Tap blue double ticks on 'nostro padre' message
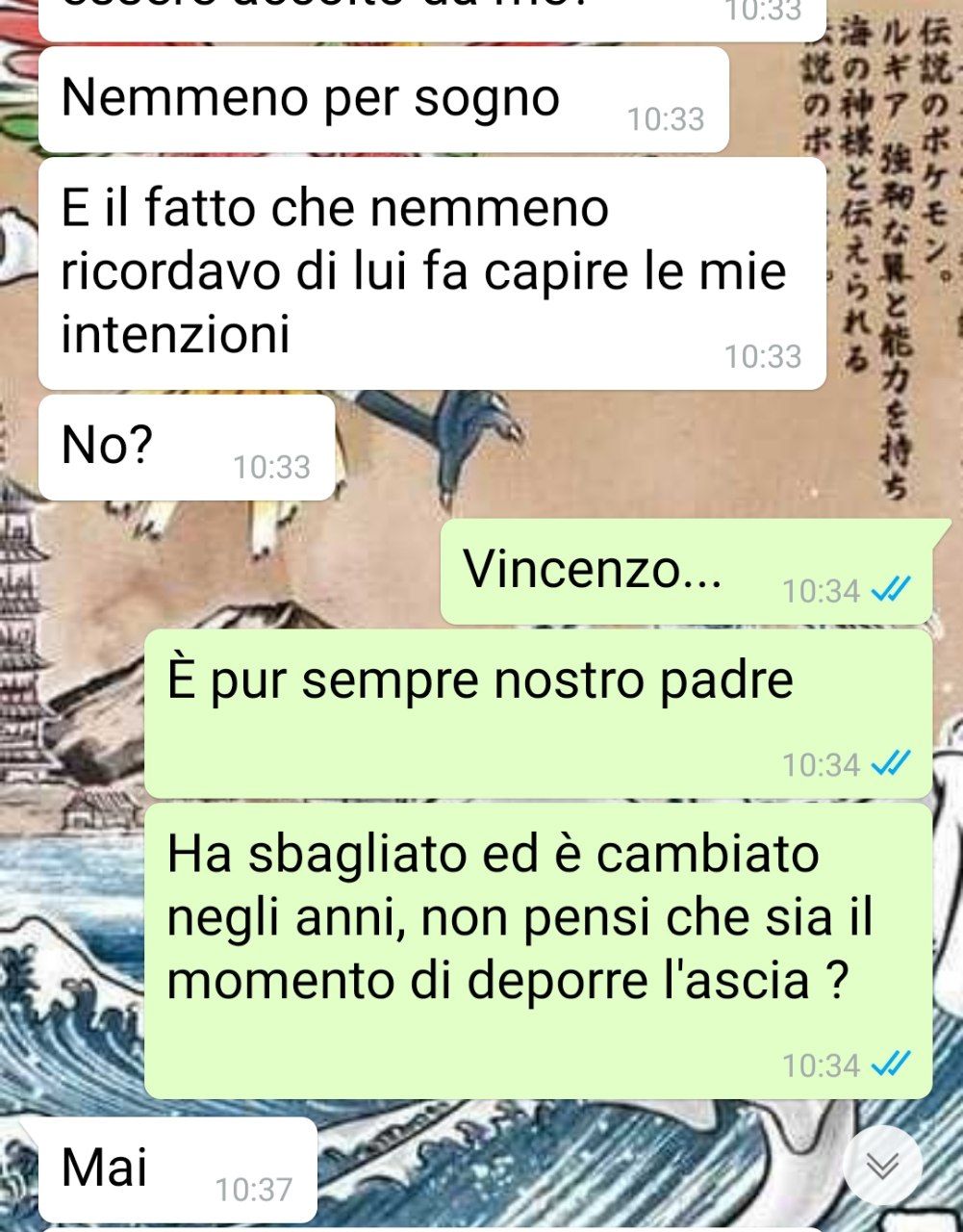 (890, 764)
